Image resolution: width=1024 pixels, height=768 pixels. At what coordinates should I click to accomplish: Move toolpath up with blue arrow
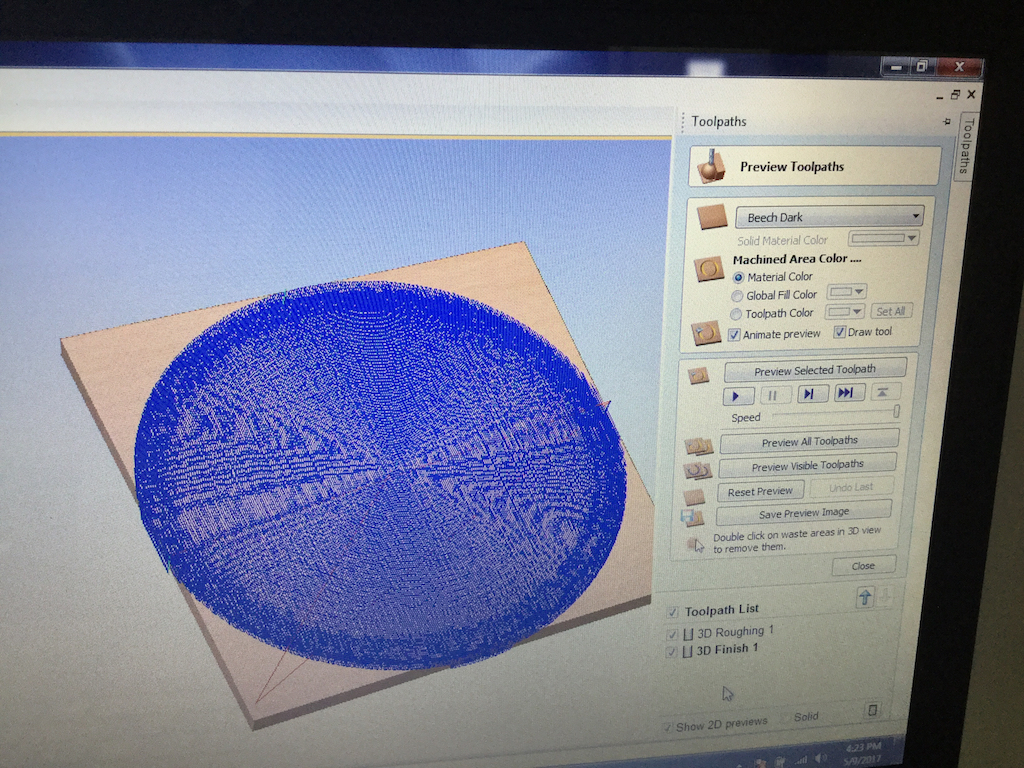[x=865, y=597]
